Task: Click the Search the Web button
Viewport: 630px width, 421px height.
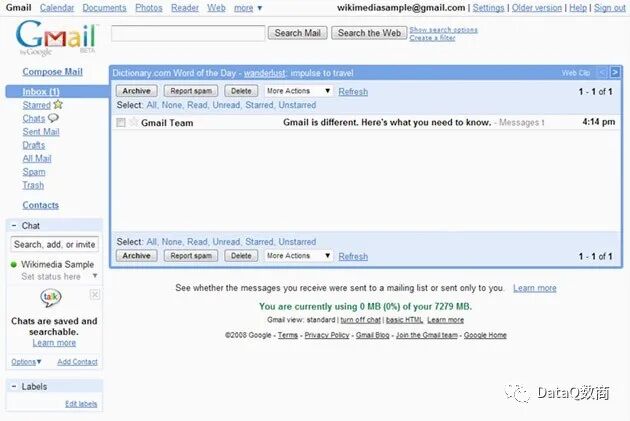Action: (369, 33)
